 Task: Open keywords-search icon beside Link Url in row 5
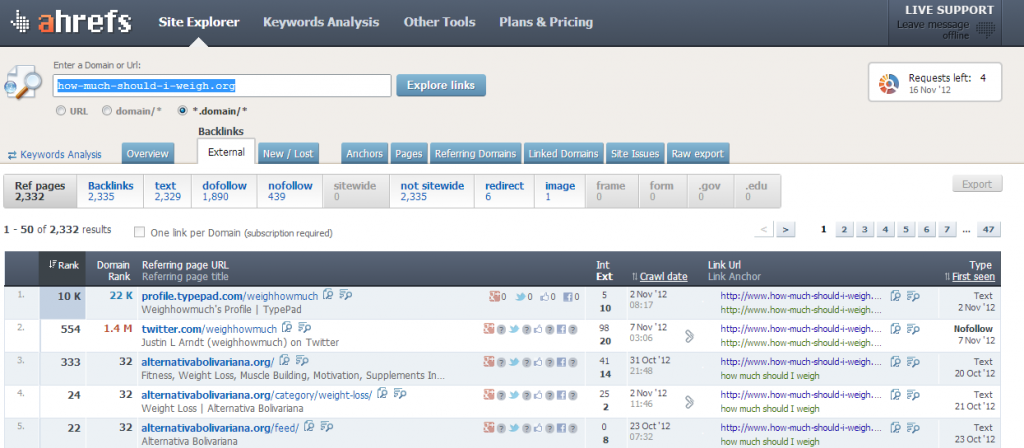point(914,426)
